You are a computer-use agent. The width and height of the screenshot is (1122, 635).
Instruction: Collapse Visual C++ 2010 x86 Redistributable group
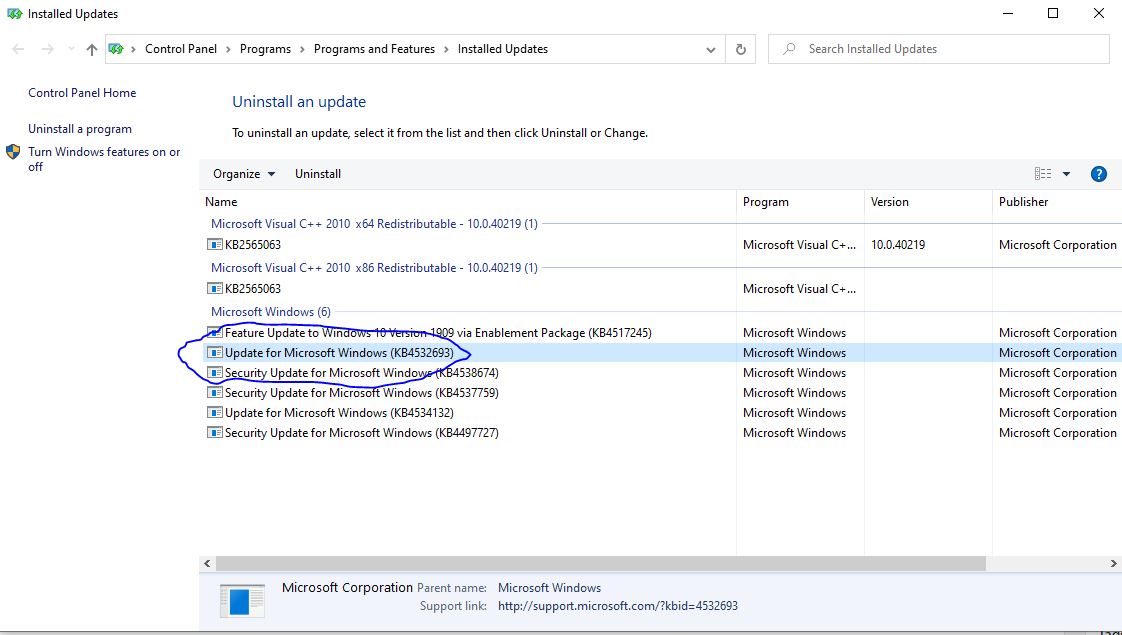[374, 268]
